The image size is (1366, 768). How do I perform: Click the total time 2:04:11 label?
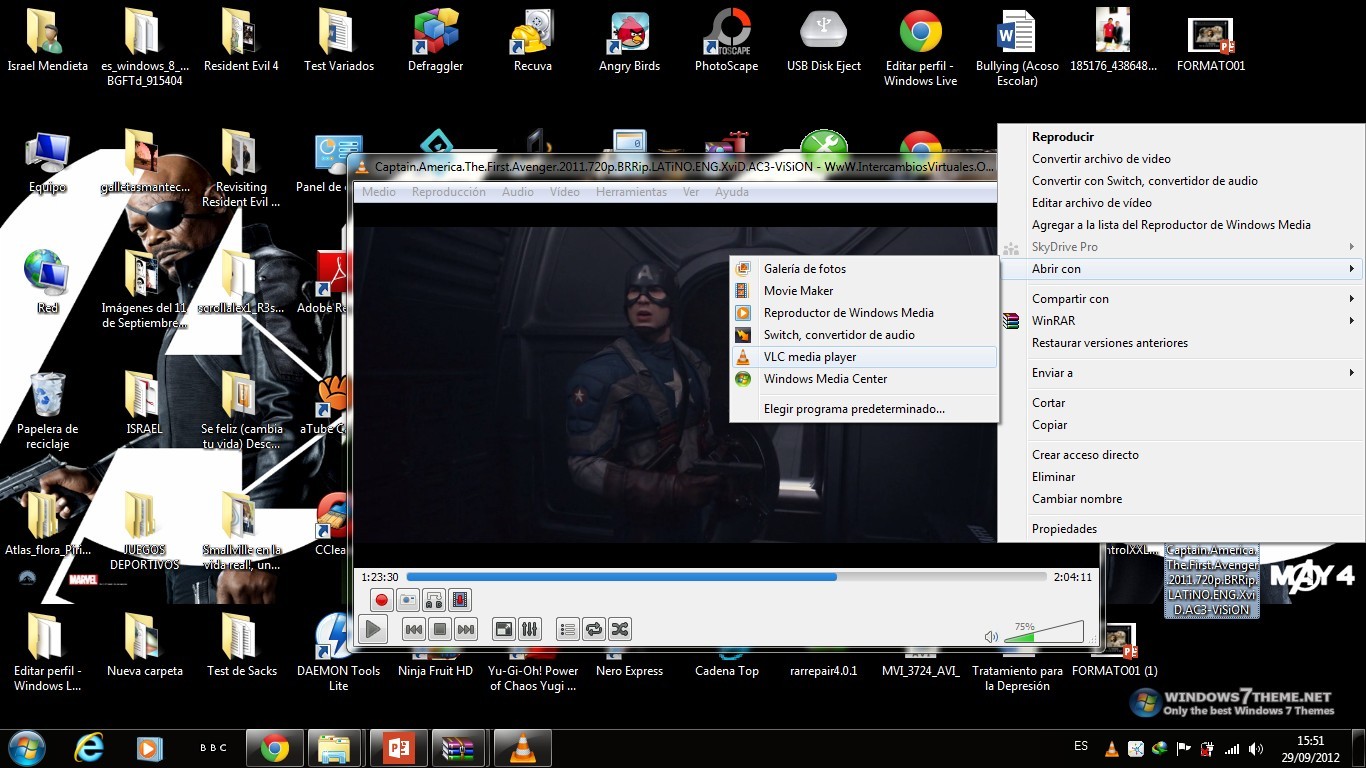[1072, 577]
